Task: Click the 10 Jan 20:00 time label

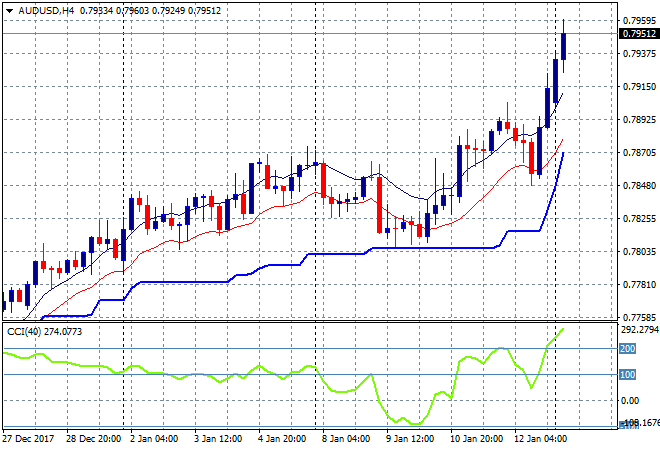Action: click(476, 439)
